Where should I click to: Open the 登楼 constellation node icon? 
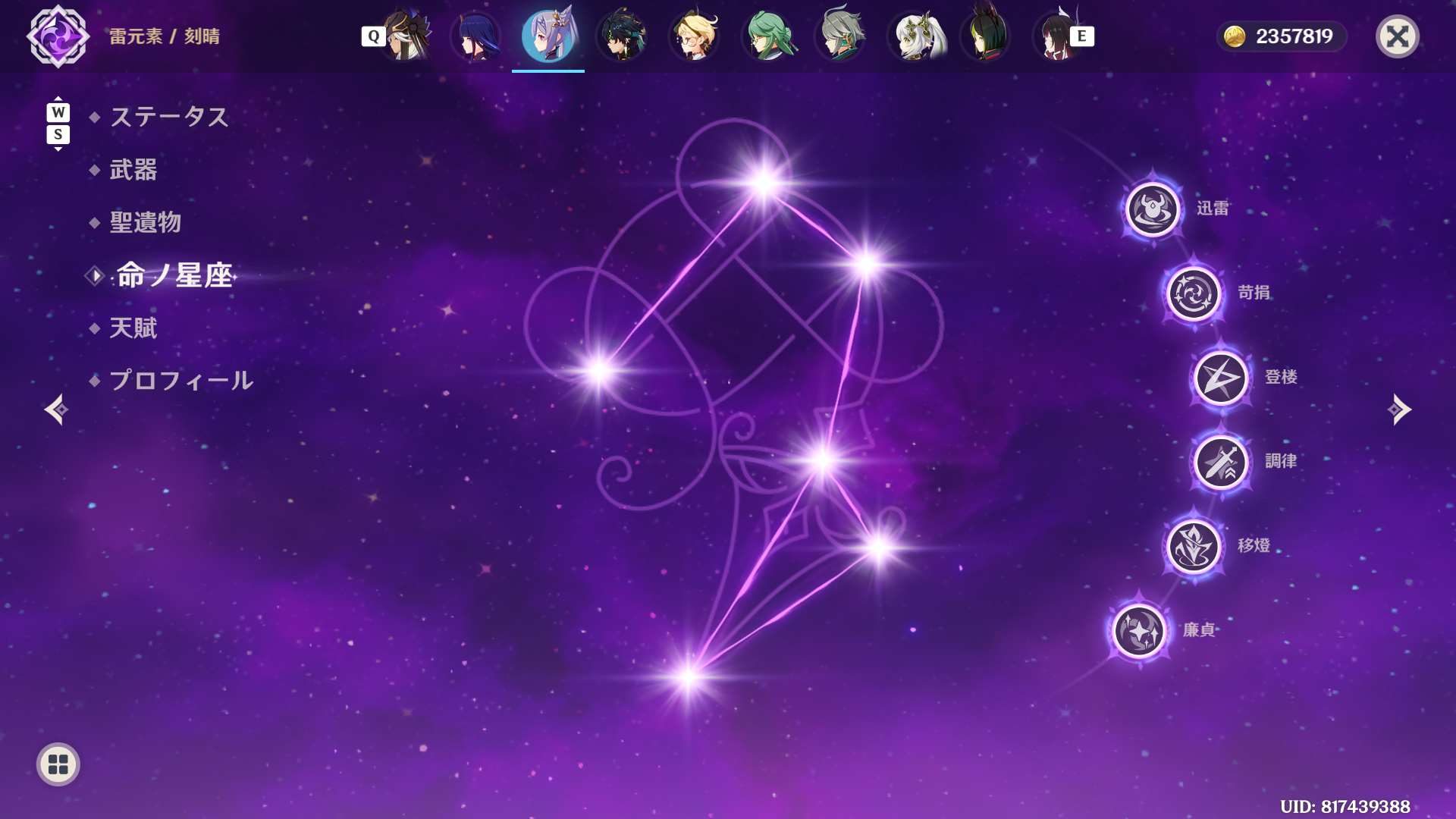1221,378
